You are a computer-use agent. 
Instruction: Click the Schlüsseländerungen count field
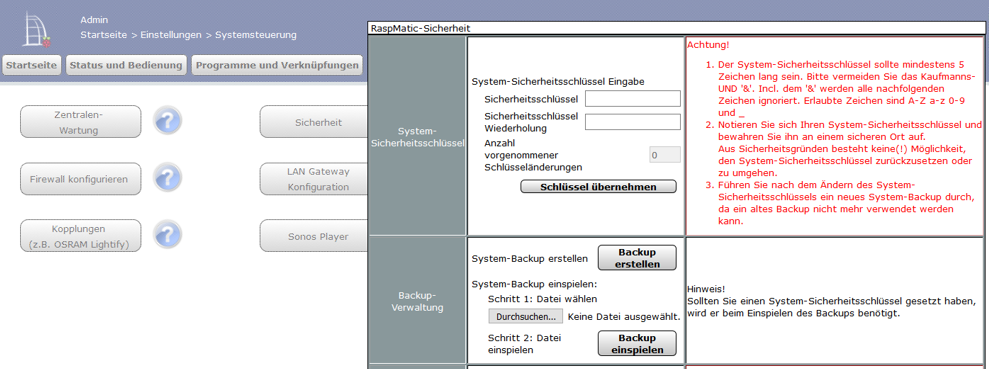click(x=665, y=155)
